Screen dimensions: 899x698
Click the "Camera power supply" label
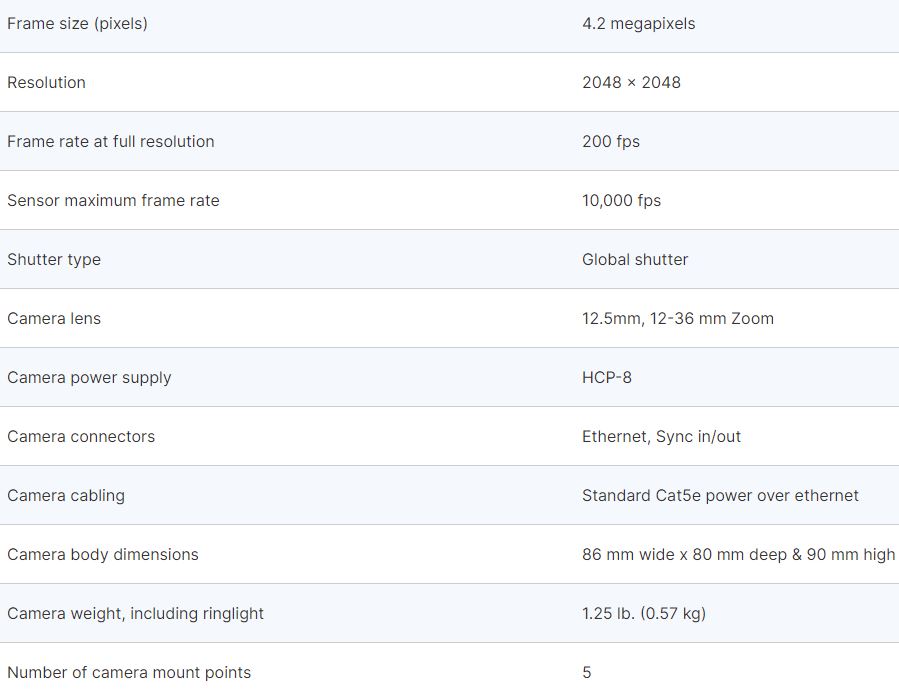89,377
